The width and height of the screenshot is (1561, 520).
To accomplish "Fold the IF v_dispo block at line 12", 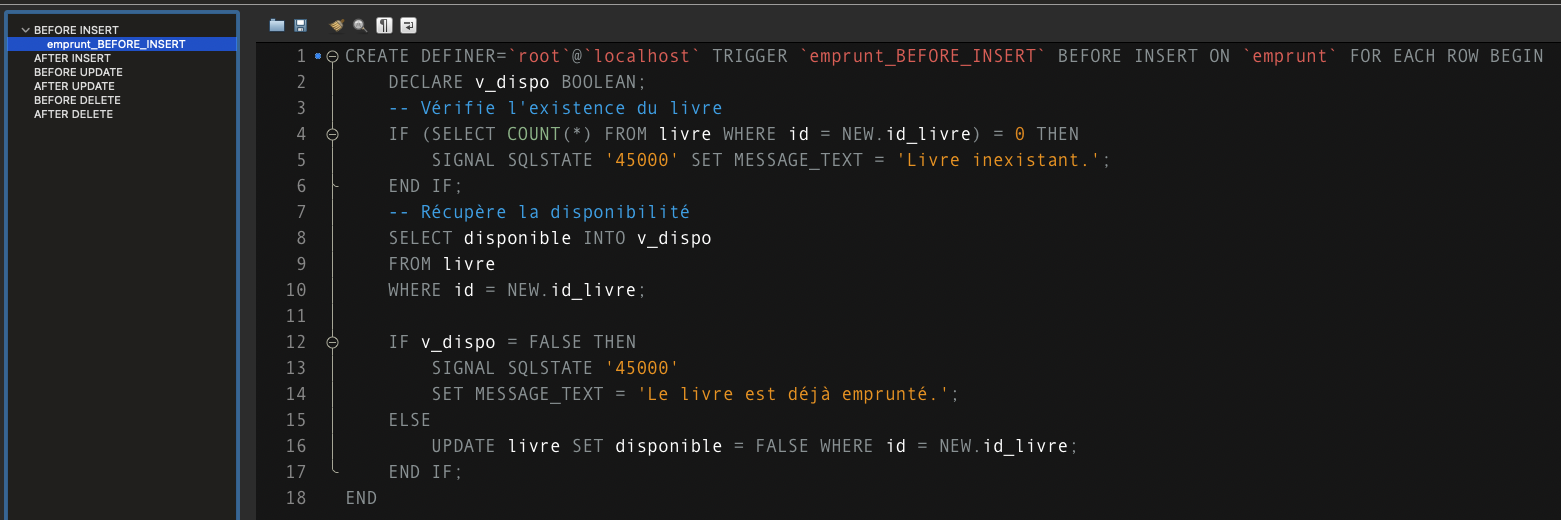I will pos(333,342).
